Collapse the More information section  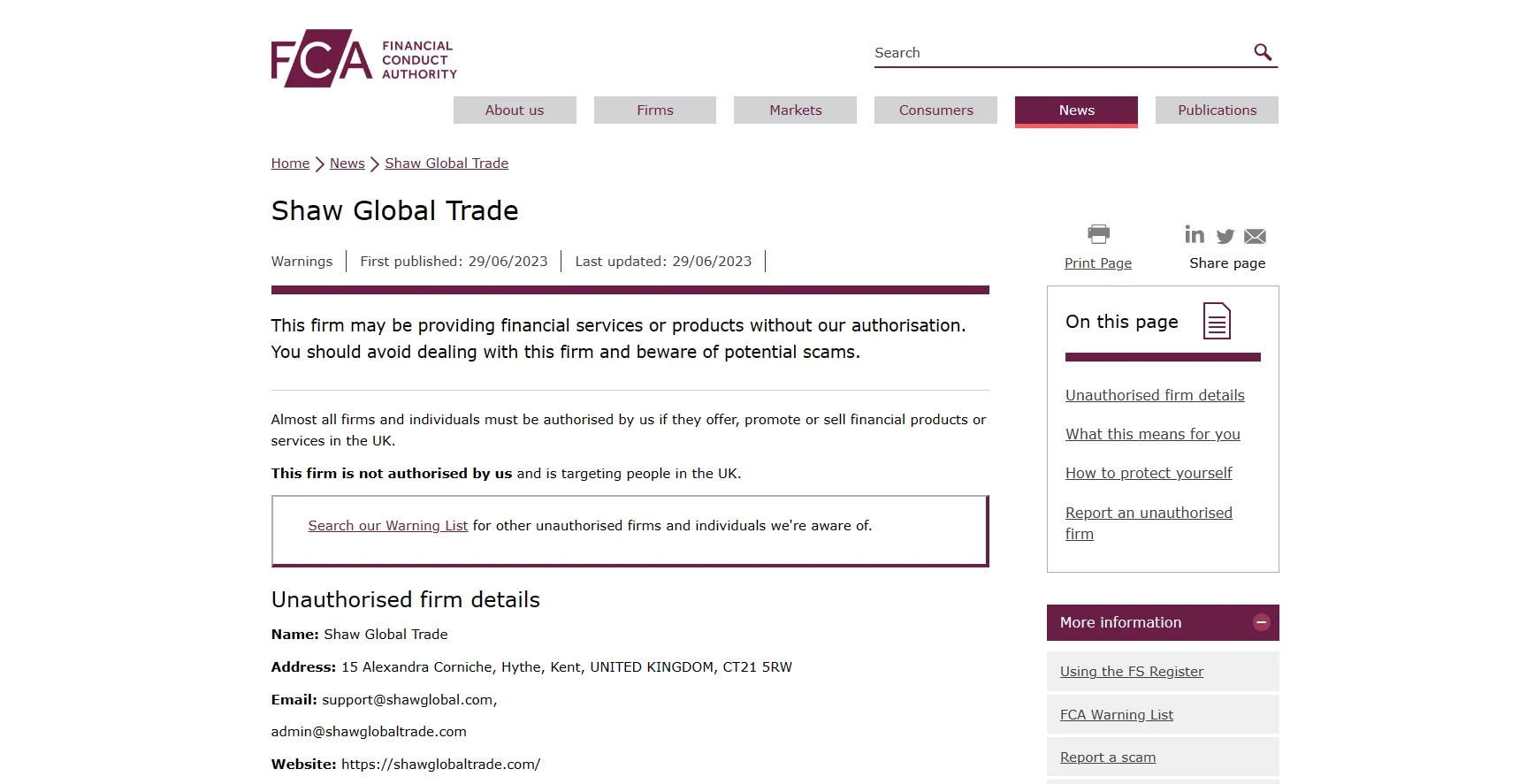[1262, 622]
